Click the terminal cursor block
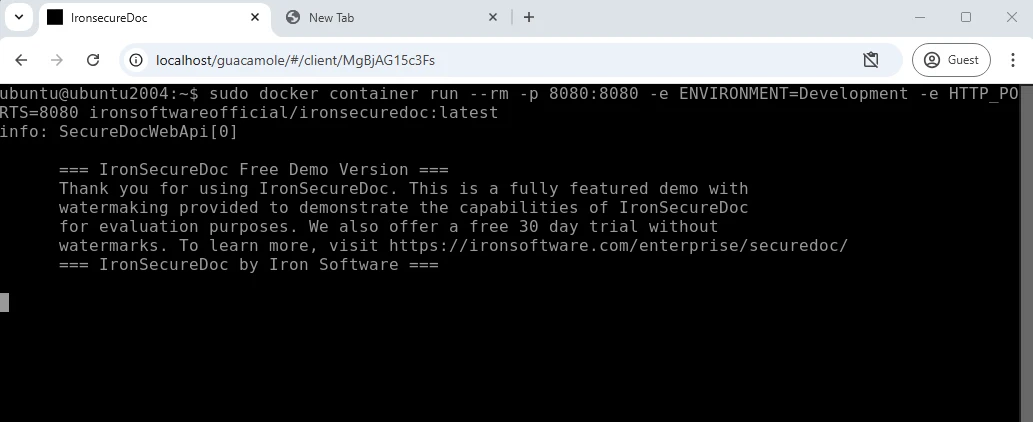The width and height of the screenshot is (1033, 422). point(4,302)
